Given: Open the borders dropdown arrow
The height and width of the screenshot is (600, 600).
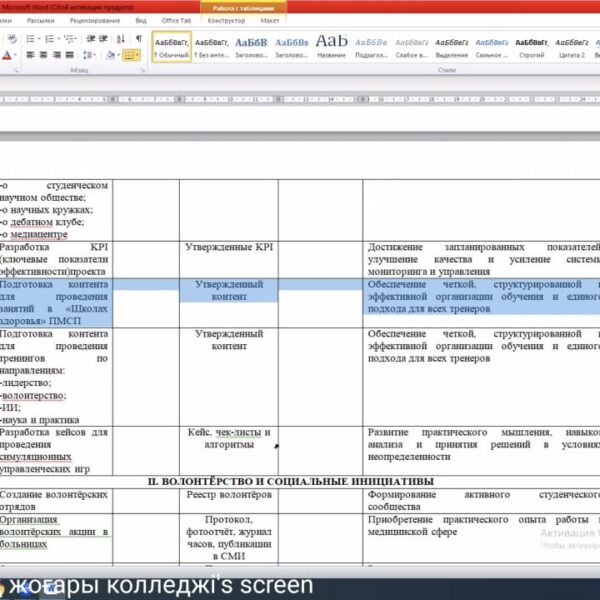Looking at the screenshot, I should [x=137, y=55].
